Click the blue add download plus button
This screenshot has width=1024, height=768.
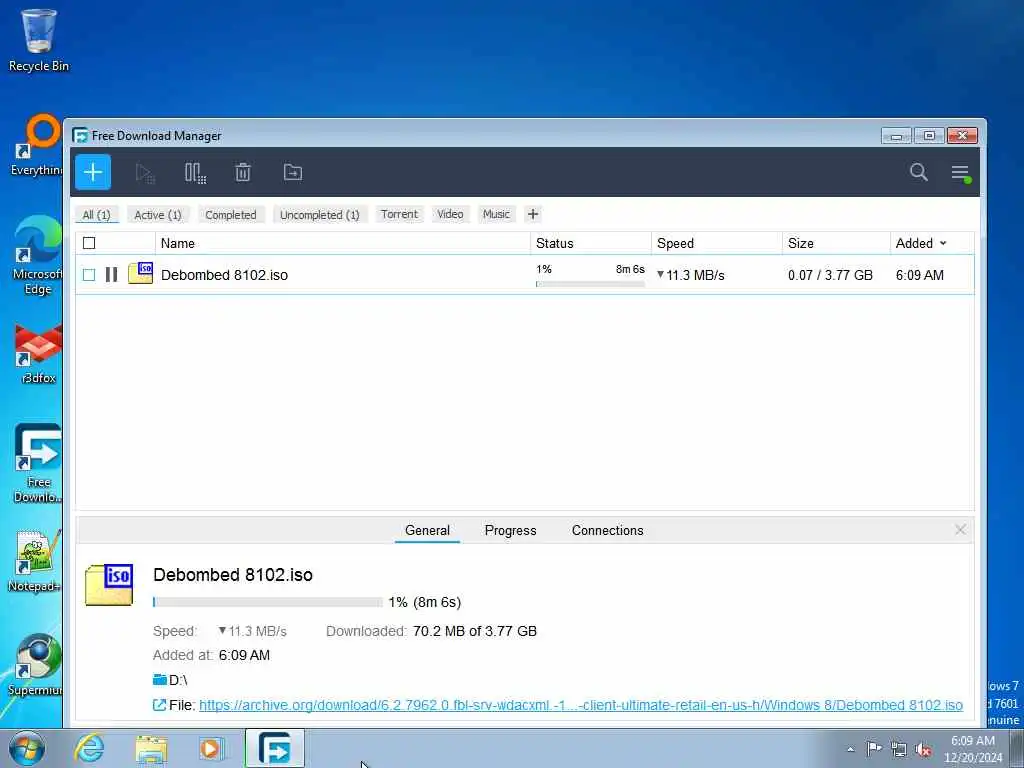click(x=93, y=172)
